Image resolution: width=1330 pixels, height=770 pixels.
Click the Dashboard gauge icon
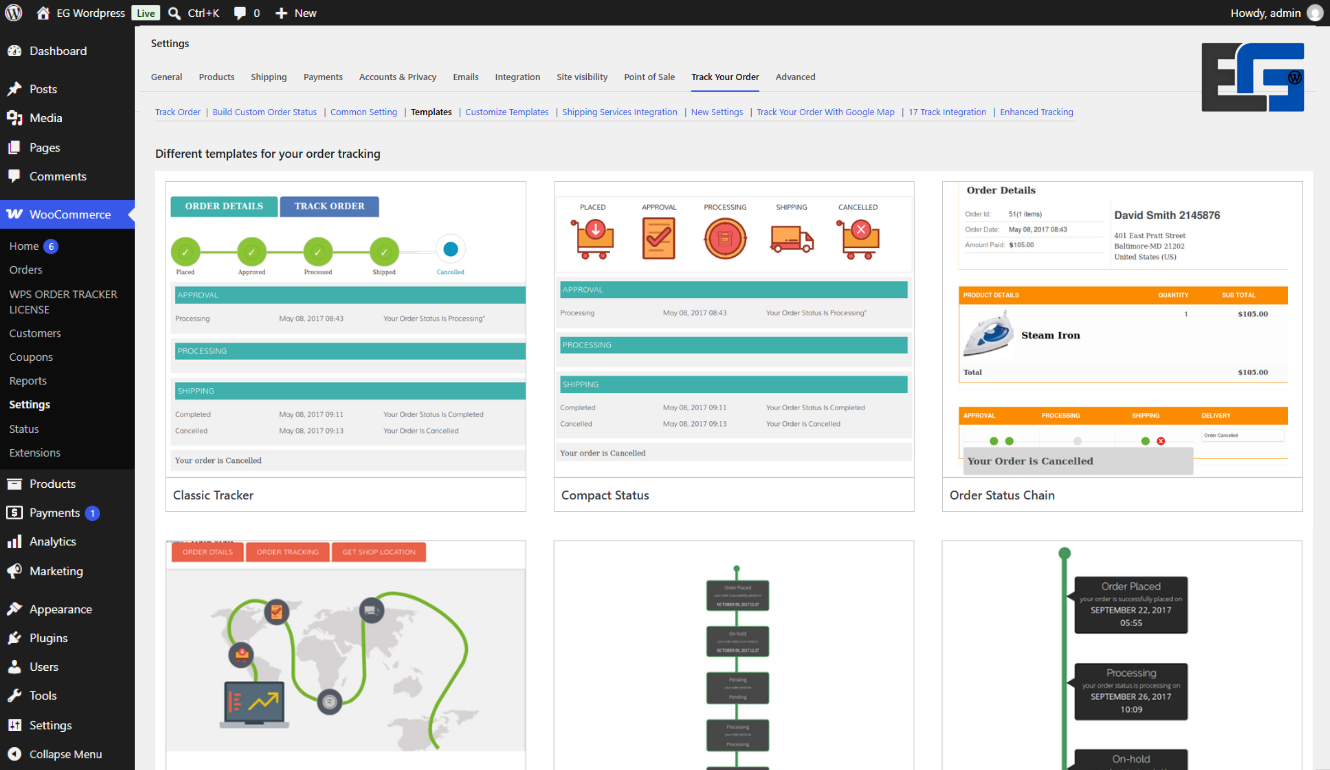[x=14, y=51]
